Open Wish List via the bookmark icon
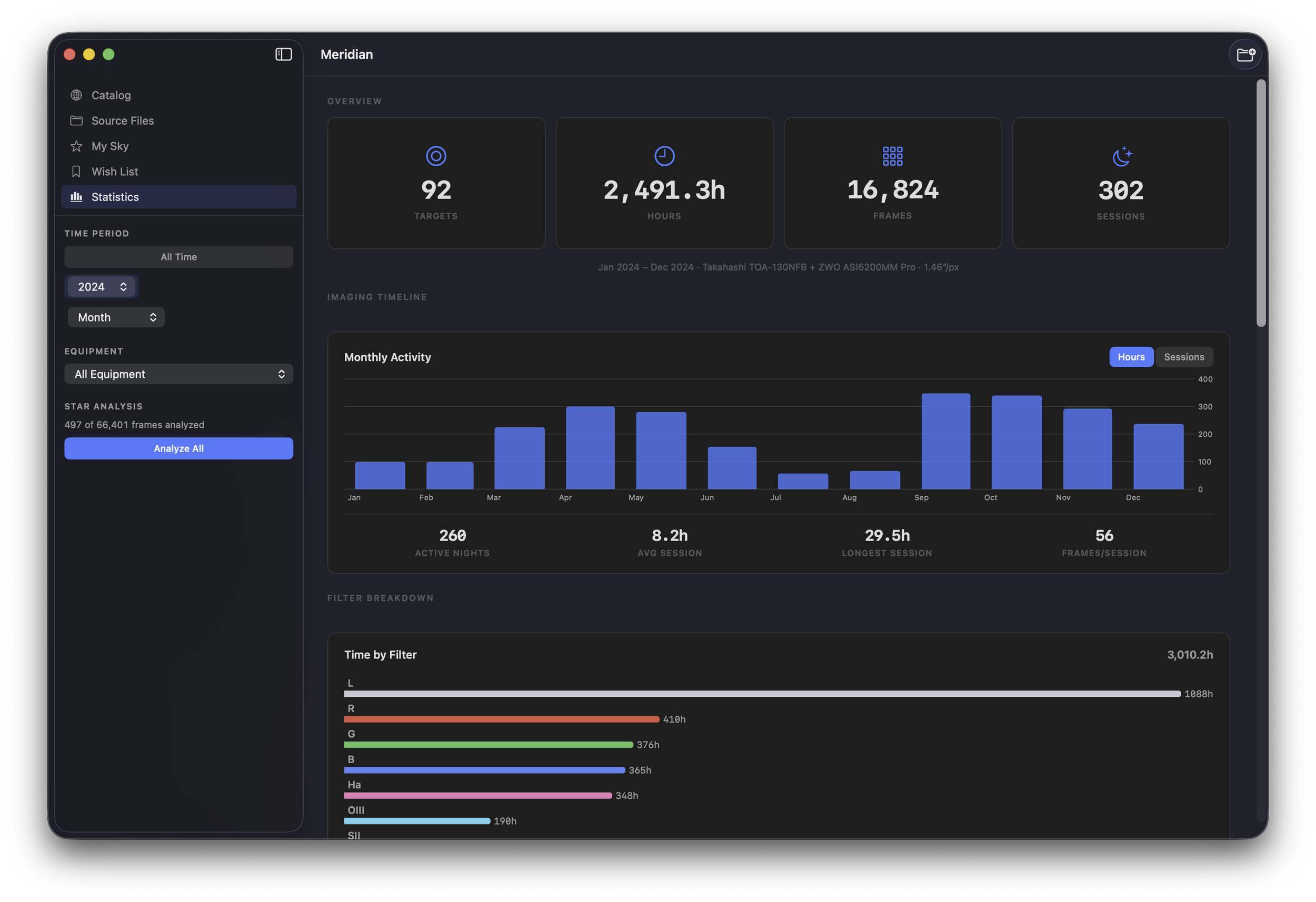 pyautogui.click(x=76, y=171)
